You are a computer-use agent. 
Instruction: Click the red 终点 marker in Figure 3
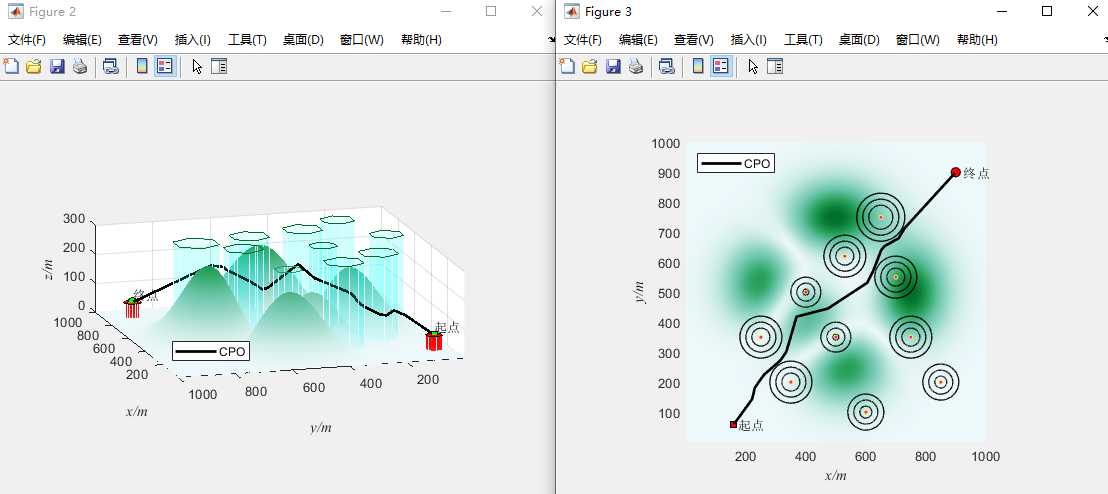(955, 172)
